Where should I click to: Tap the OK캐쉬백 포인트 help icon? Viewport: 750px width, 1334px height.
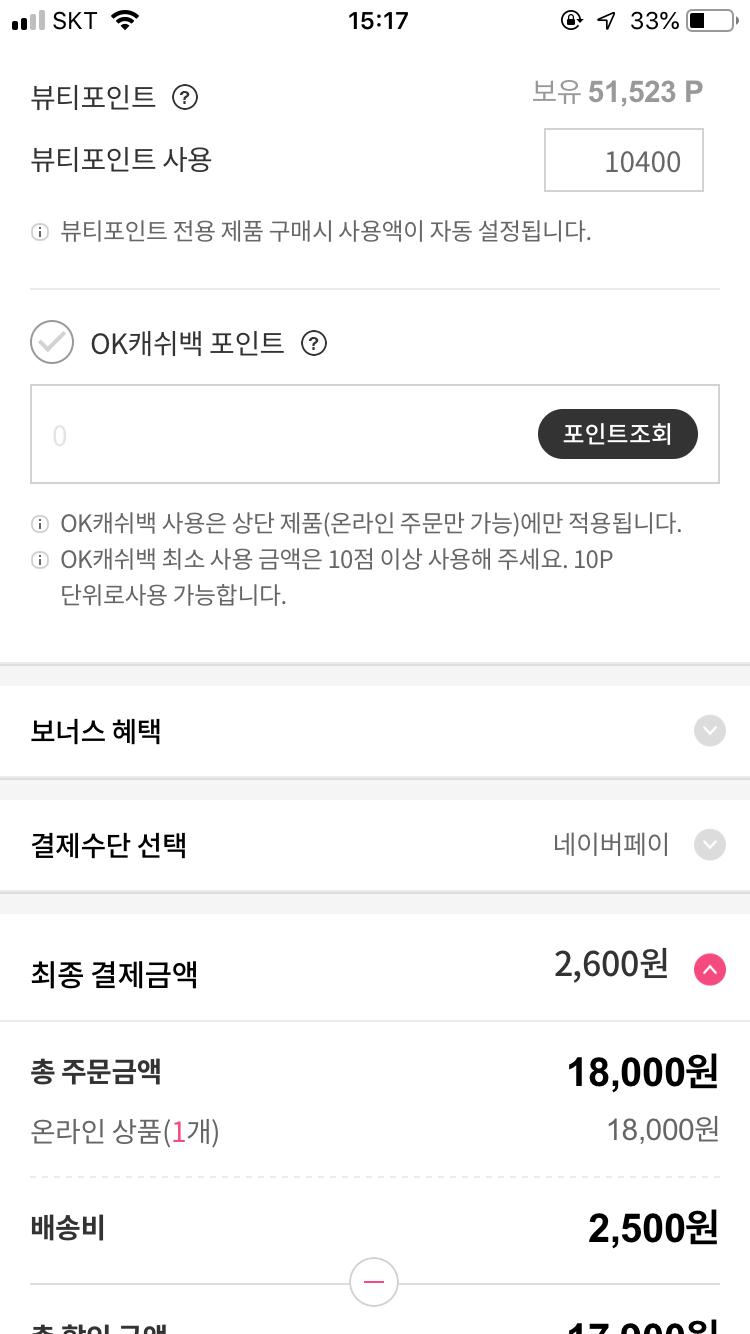[x=314, y=344]
